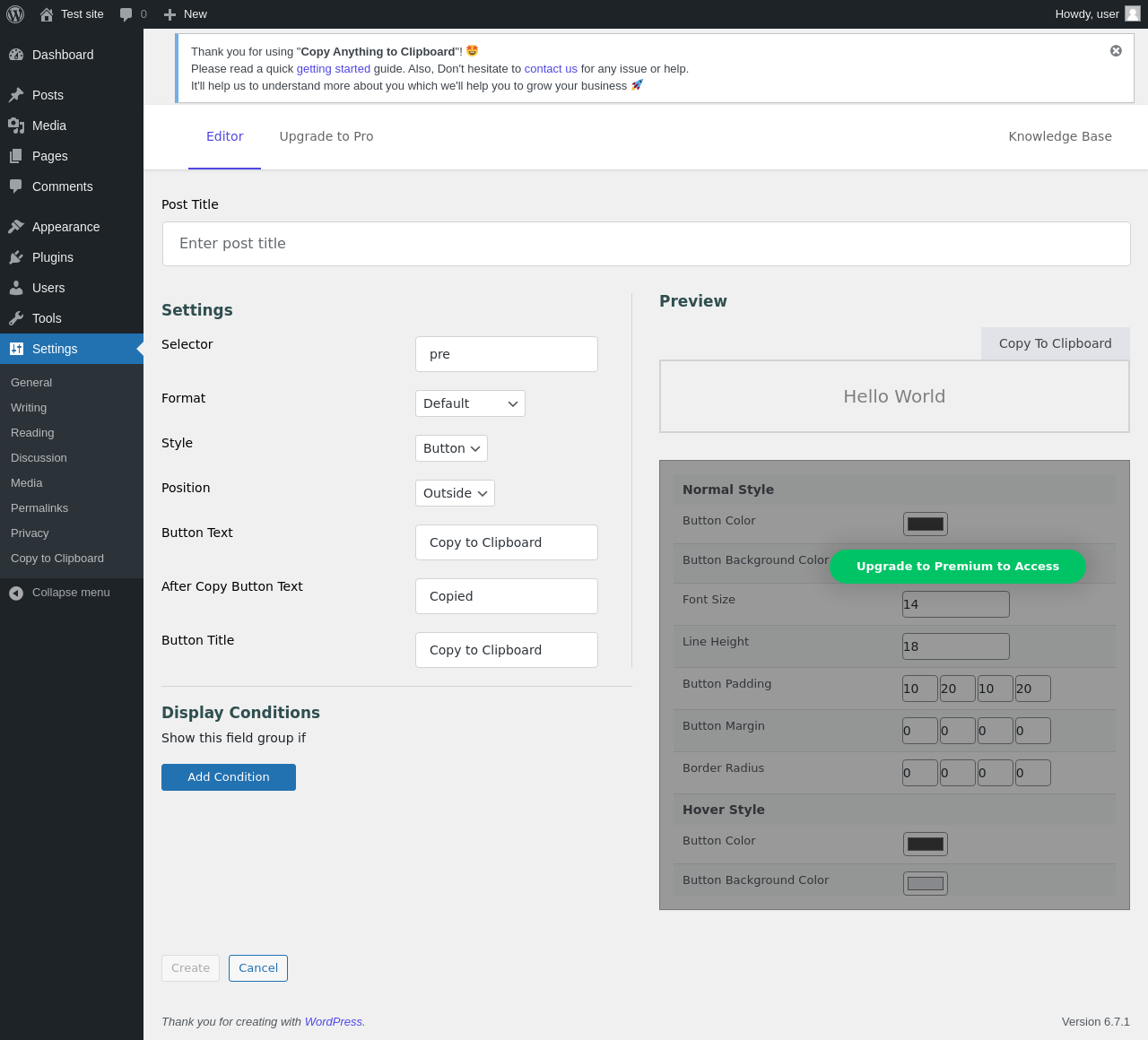The width and height of the screenshot is (1148, 1040).
Task: Click the Collapse menu arrow icon
Action: [16, 593]
